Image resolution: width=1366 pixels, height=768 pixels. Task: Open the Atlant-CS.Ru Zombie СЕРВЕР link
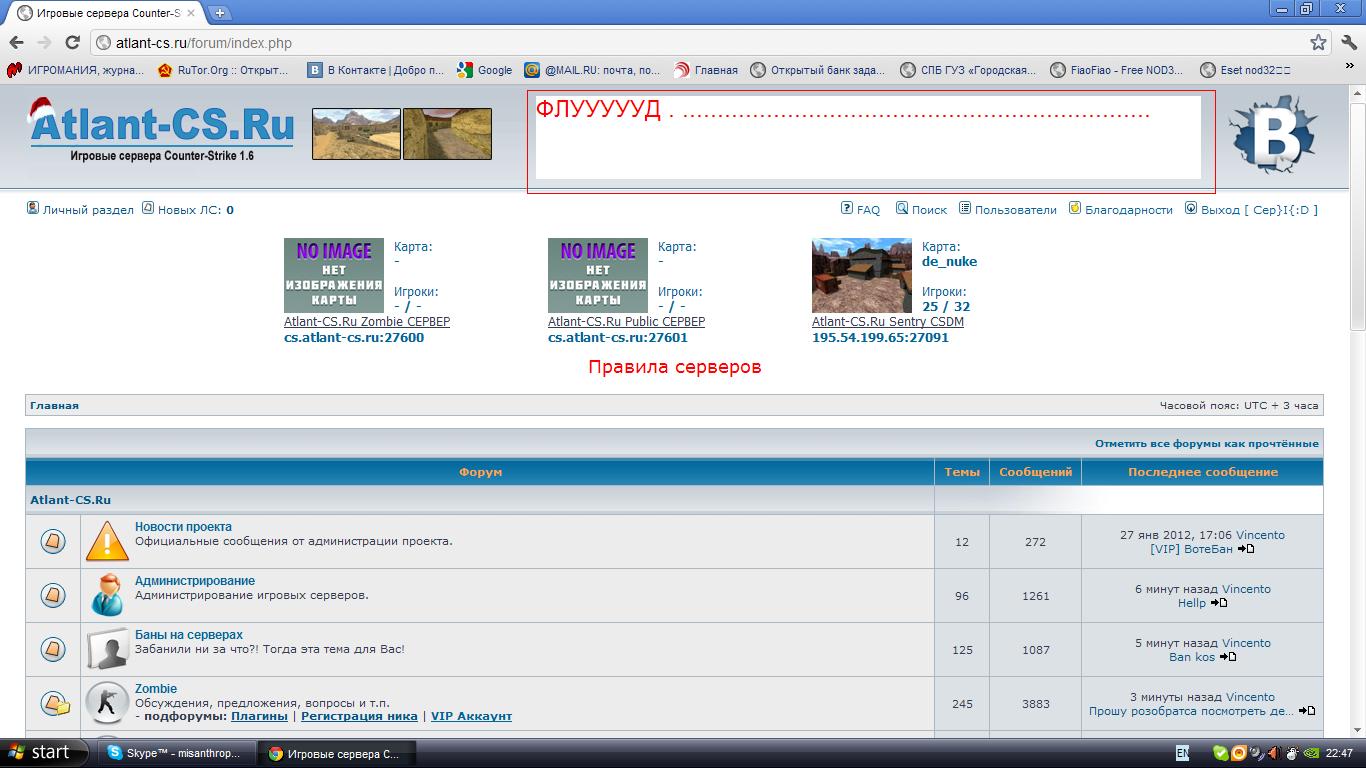[367, 322]
